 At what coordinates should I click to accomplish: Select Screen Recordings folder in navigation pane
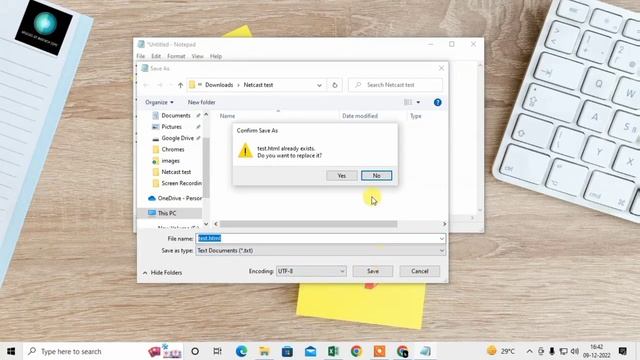(x=181, y=183)
